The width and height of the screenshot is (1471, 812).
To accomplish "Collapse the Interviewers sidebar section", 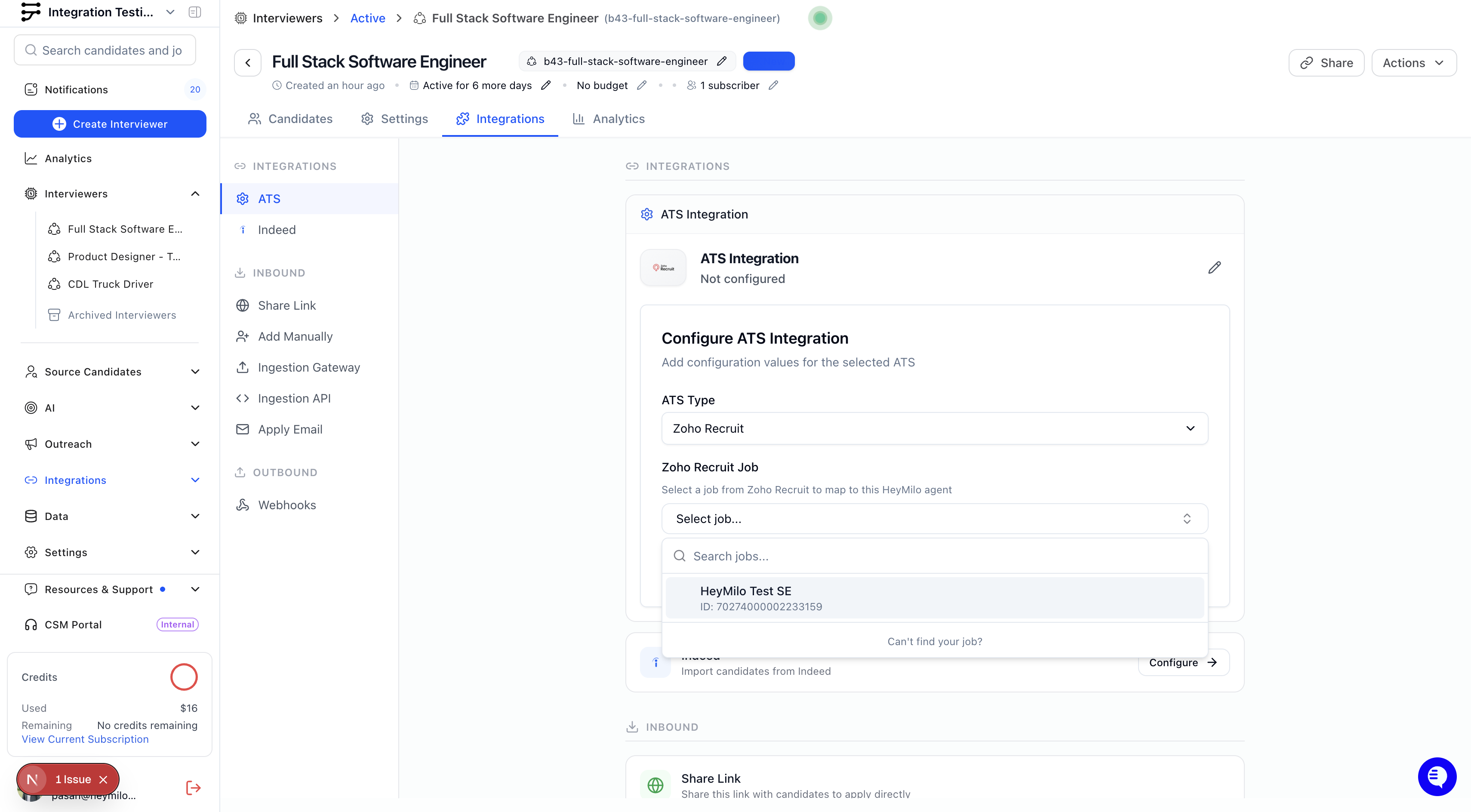I will [195, 194].
